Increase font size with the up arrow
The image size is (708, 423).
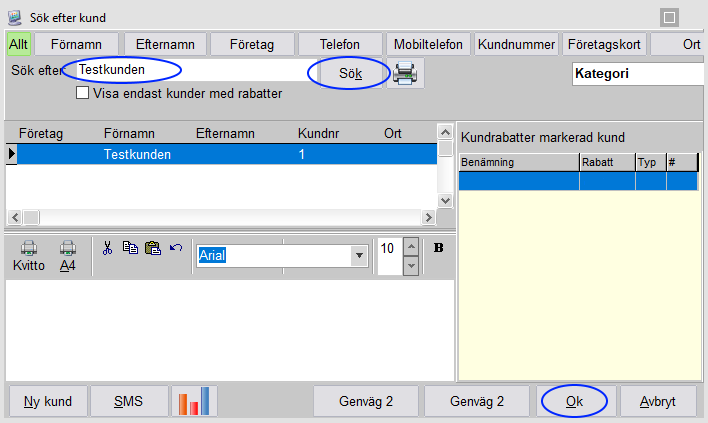[410, 248]
